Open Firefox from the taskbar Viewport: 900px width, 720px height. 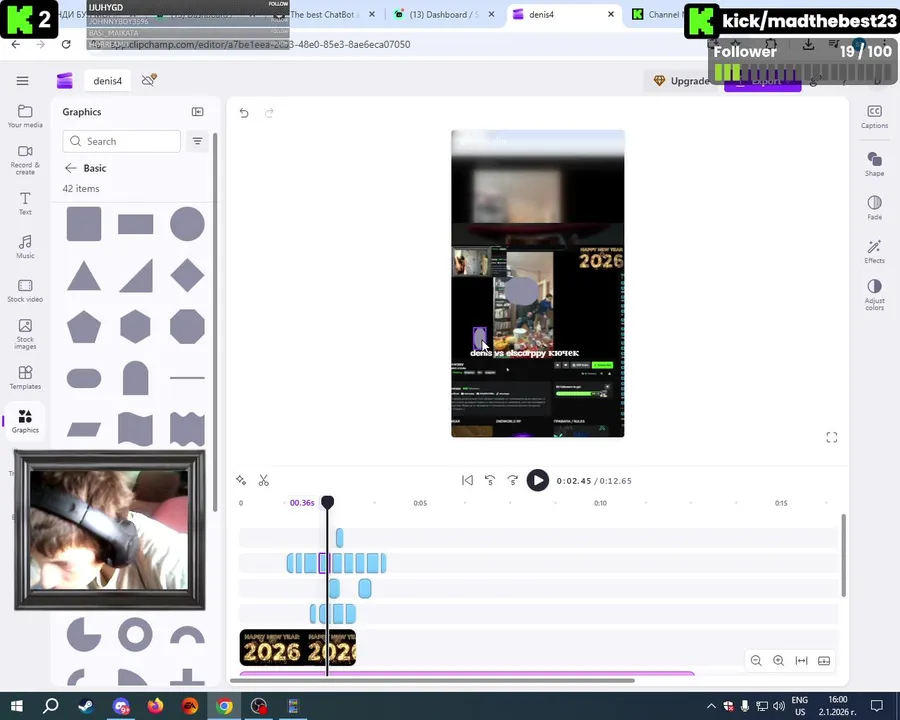[x=155, y=706]
